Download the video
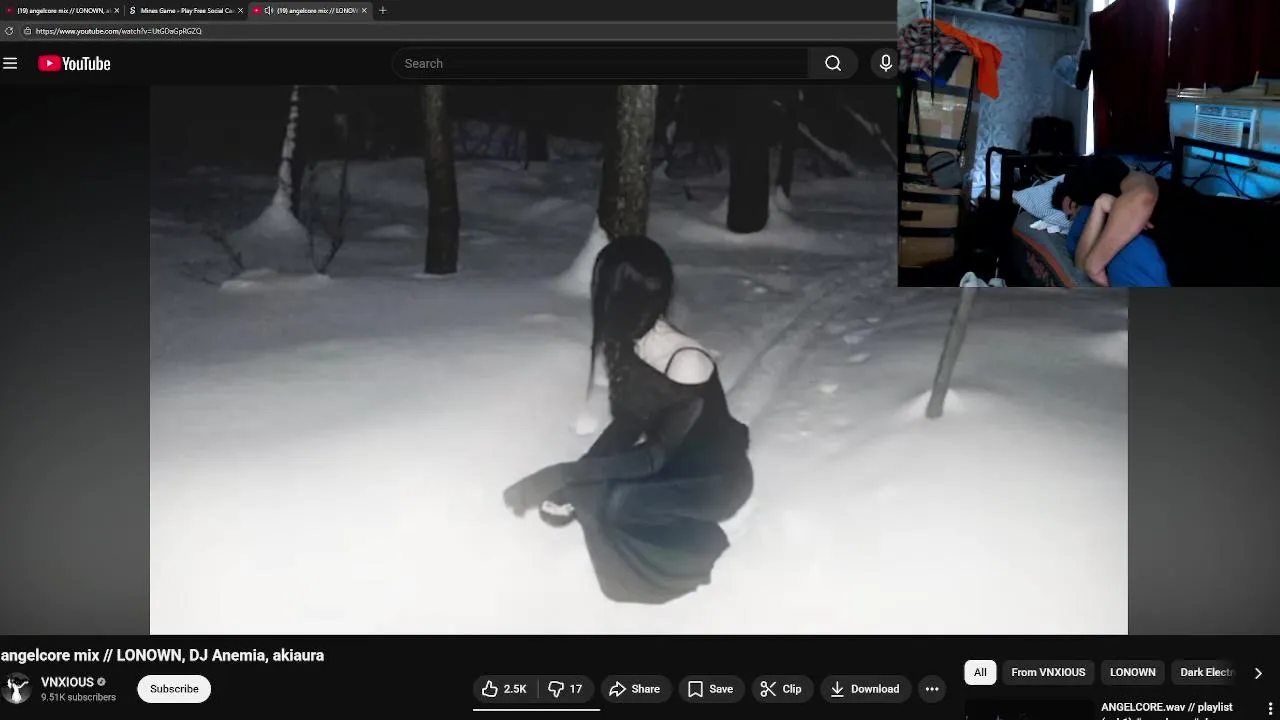The height and width of the screenshot is (720, 1280). coord(865,689)
